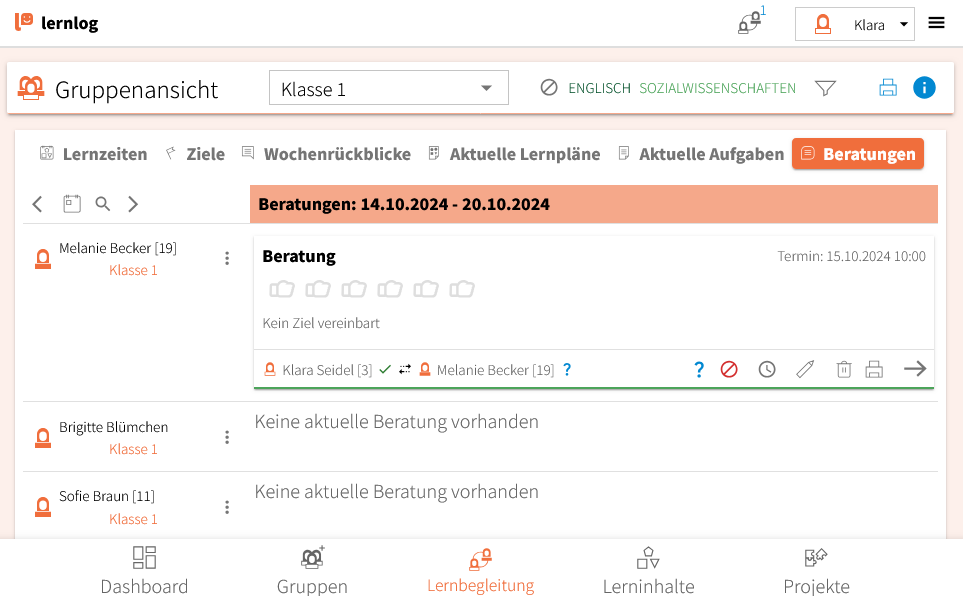Open the hamburger main menu
Screen dimensions: 963x596
[x=936, y=23]
